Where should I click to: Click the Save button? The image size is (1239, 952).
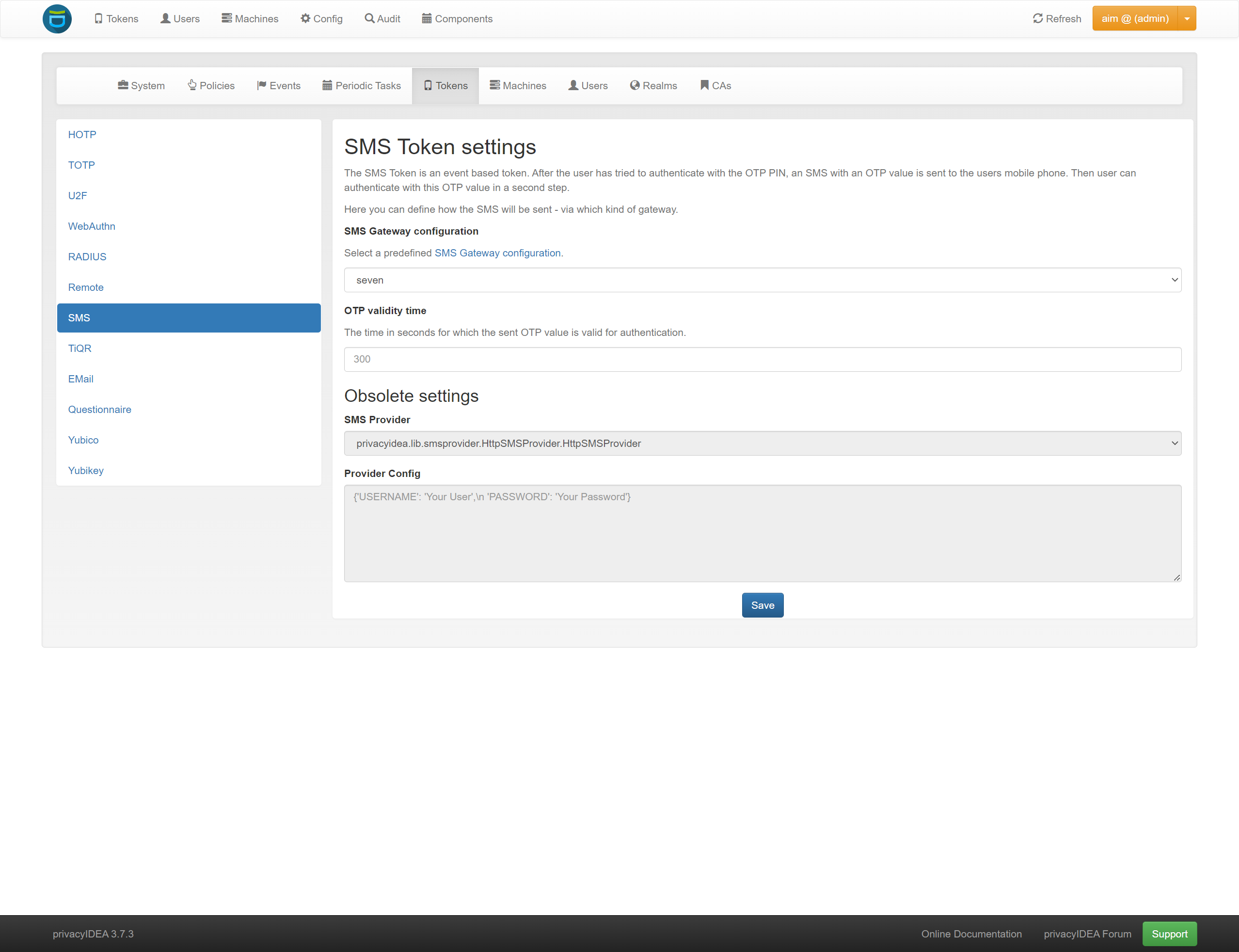(x=762, y=605)
